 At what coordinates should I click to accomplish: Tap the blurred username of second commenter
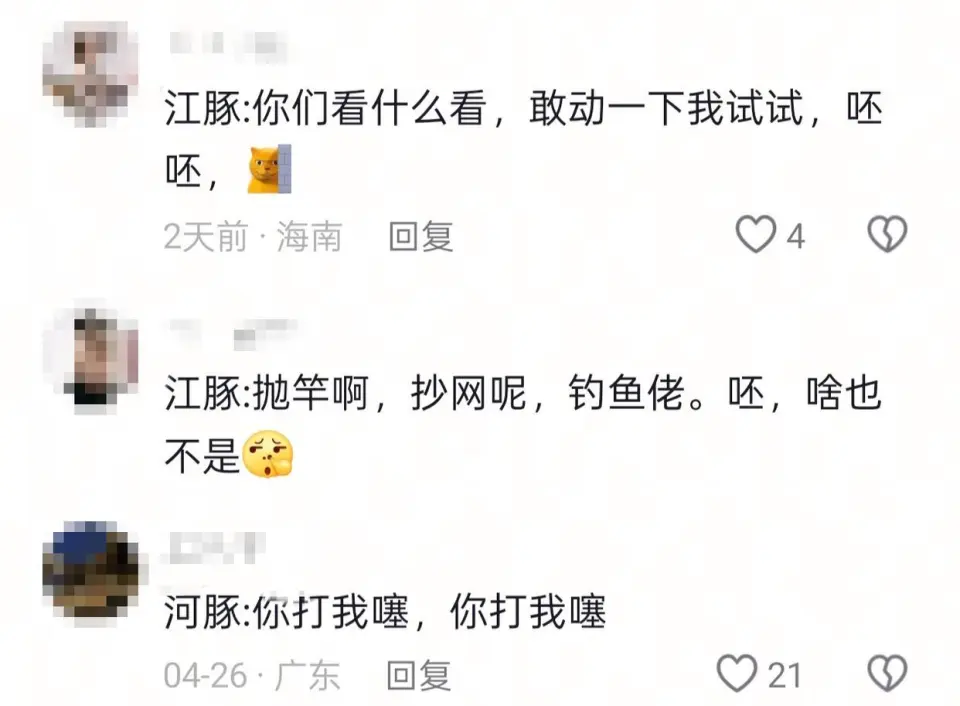tap(233, 334)
